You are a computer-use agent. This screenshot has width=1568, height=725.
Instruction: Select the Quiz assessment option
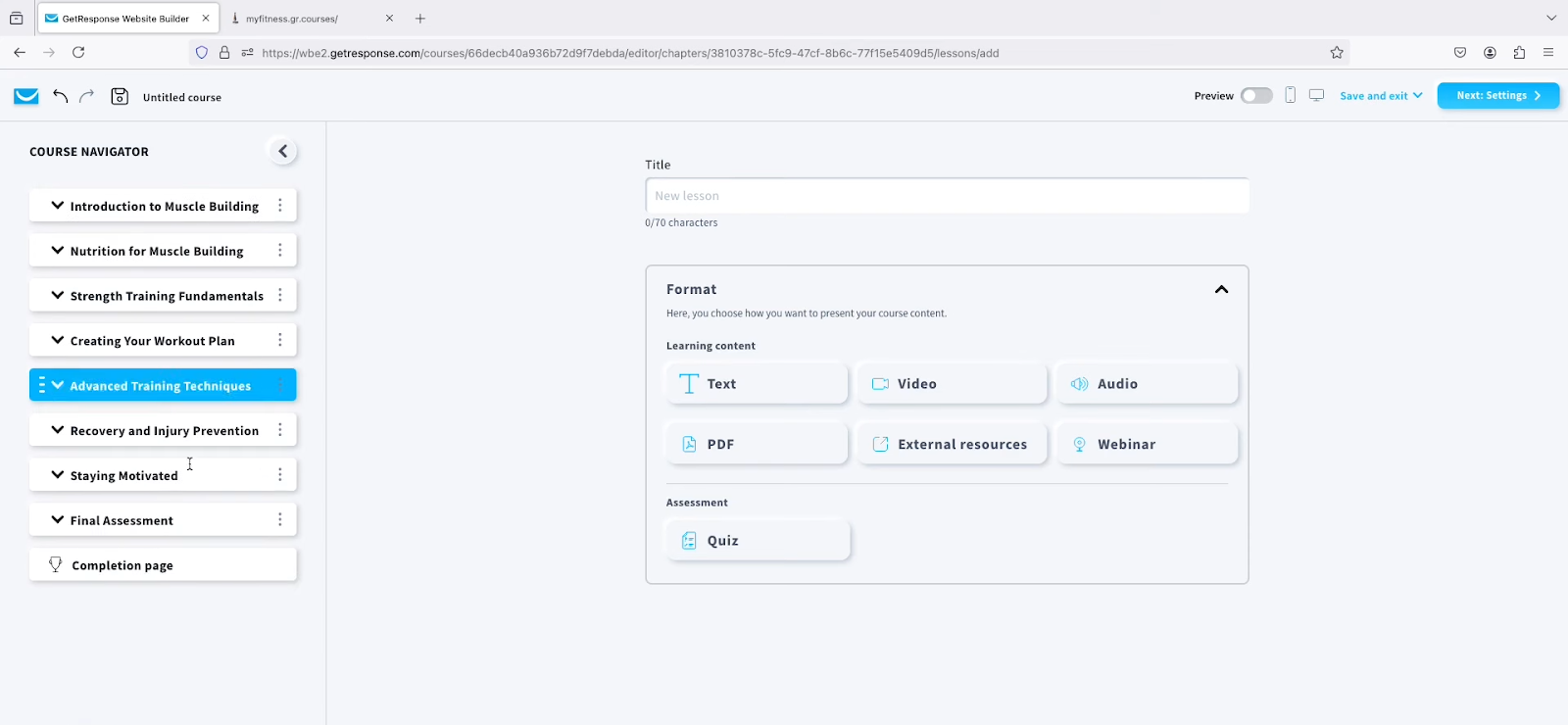[x=758, y=541]
